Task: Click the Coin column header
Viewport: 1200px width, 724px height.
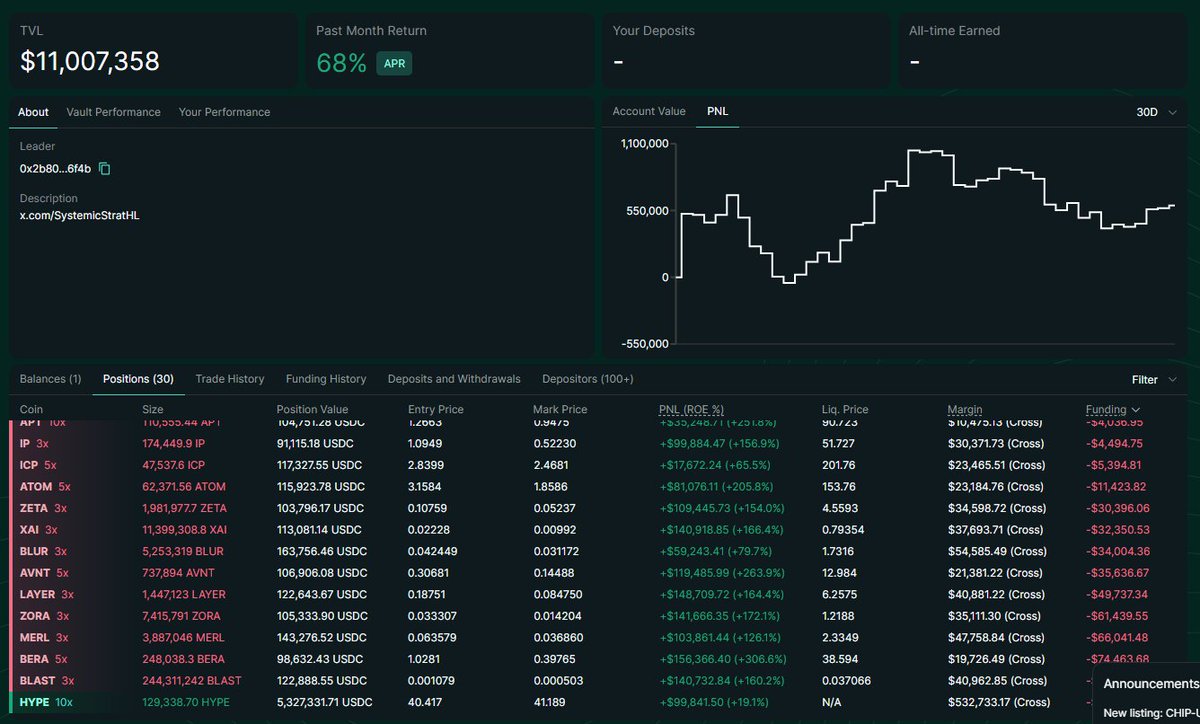Action: pos(31,410)
